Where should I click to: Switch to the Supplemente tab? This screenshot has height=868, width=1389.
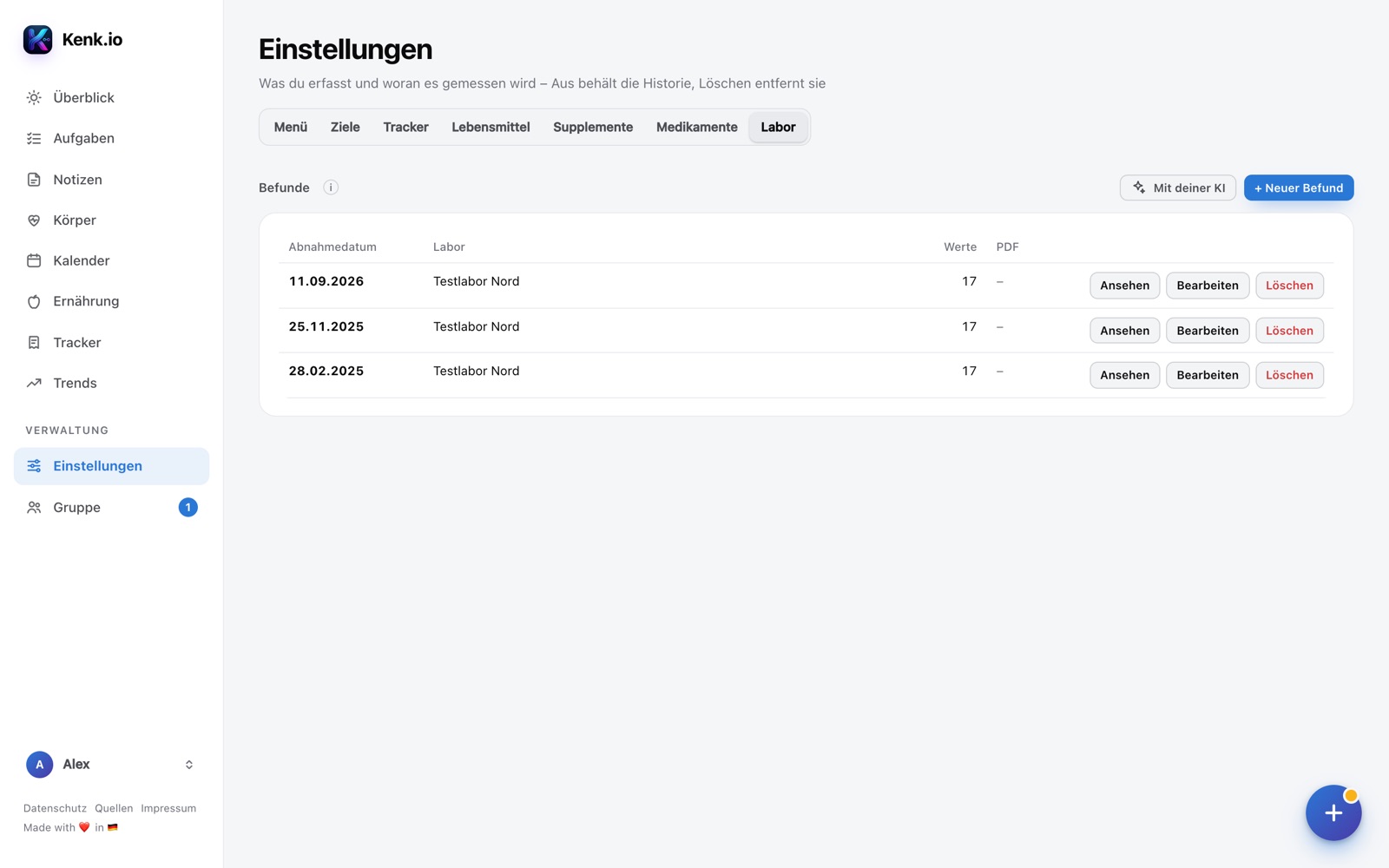click(x=593, y=127)
